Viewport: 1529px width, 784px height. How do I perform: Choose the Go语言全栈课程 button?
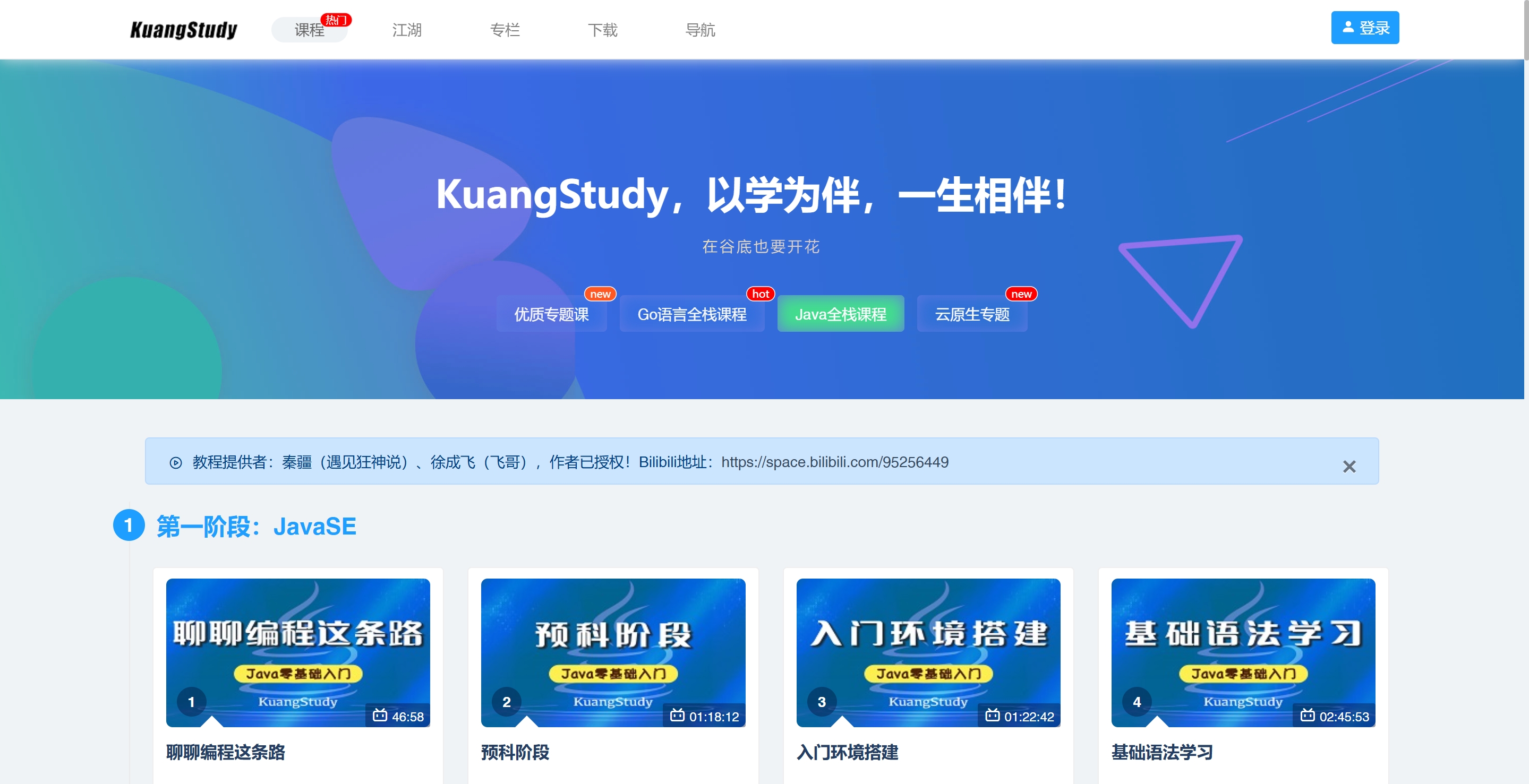[691, 314]
